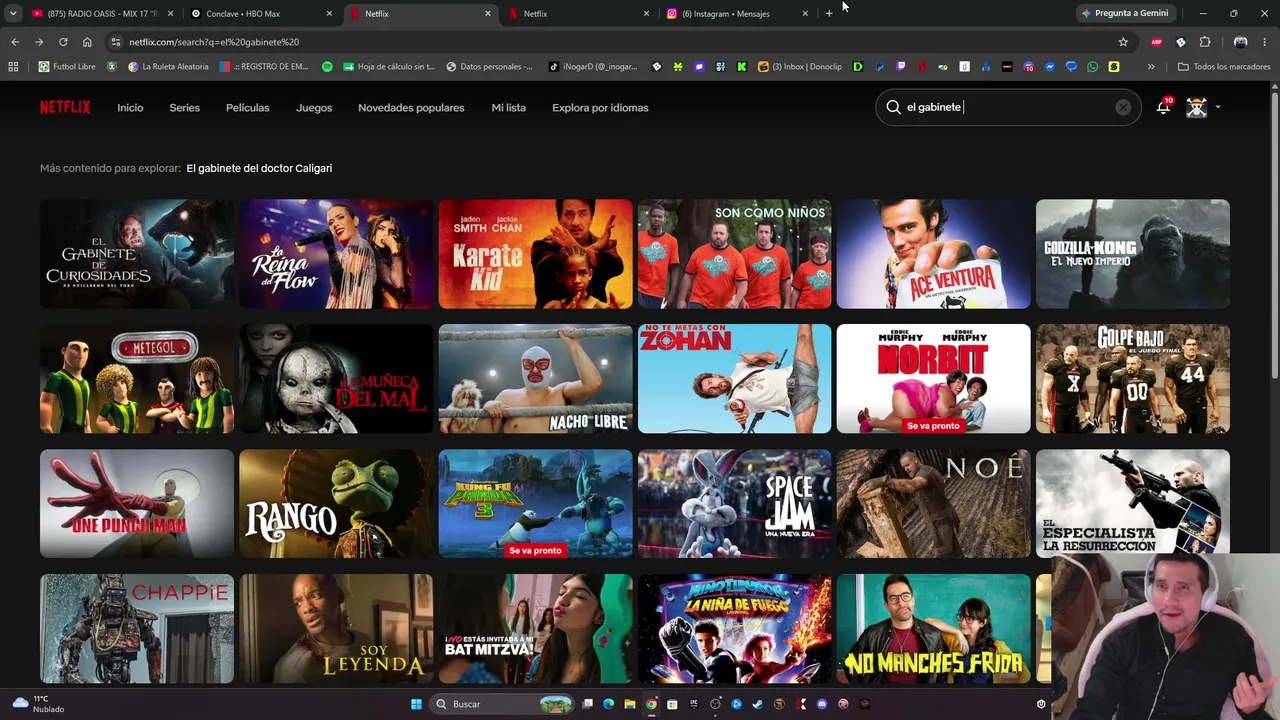1280x720 pixels.
Task: Go back in browser history
Action: click(x=15, y=42)
